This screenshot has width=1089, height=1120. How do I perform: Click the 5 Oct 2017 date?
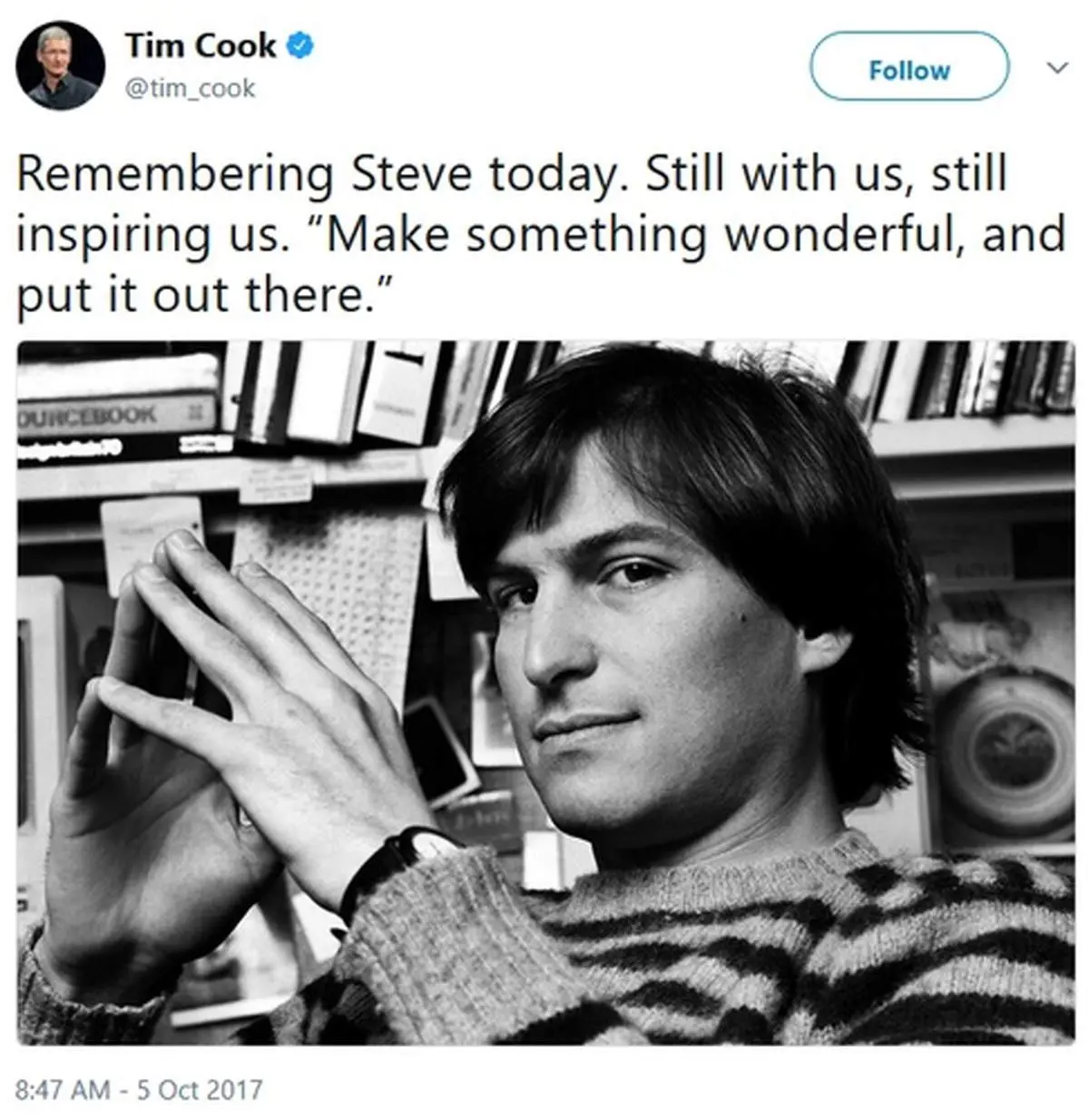[199, 1088]
